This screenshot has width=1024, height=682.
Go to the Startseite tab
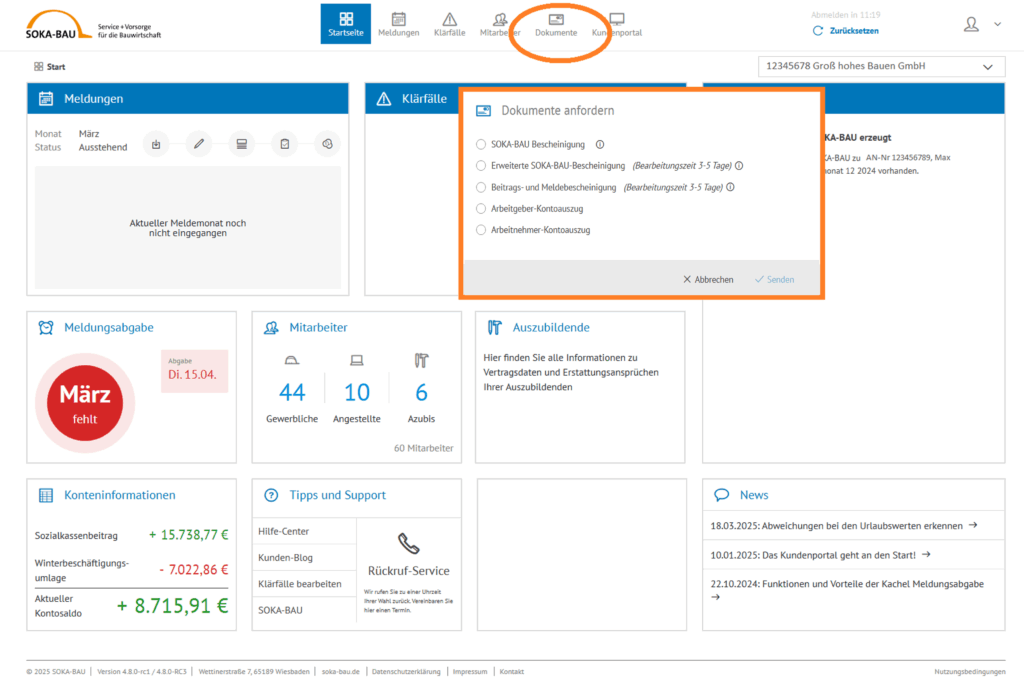(346, 24)
